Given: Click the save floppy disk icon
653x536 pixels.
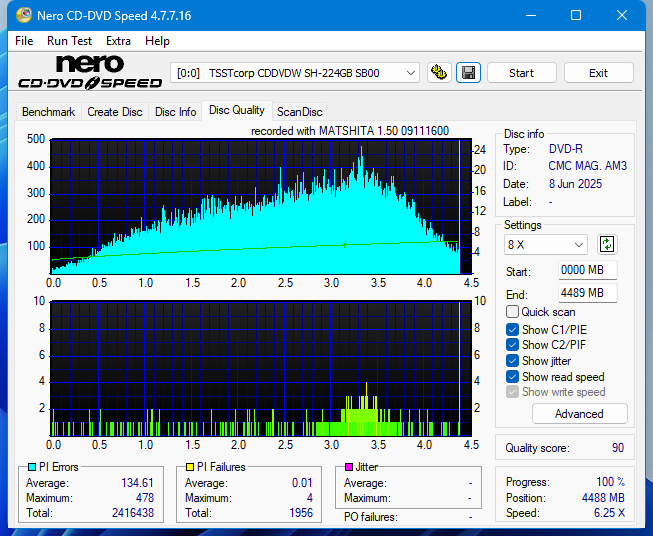Looking at the screenshot, I should 468,73.
